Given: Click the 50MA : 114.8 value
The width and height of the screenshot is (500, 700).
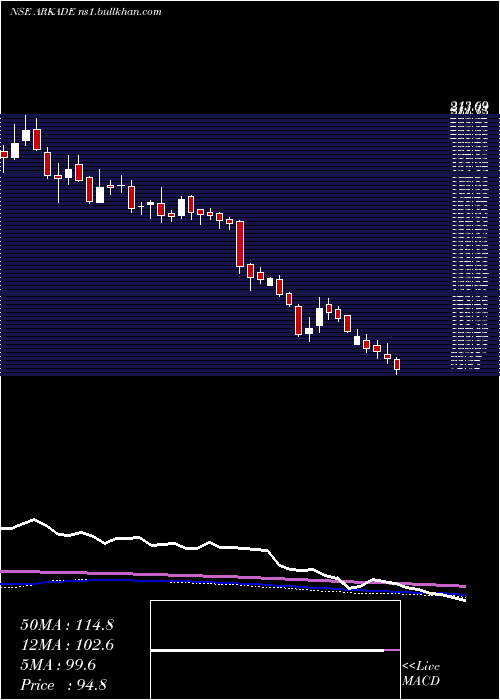Looking at the screenshot, I should click(67, 625).
